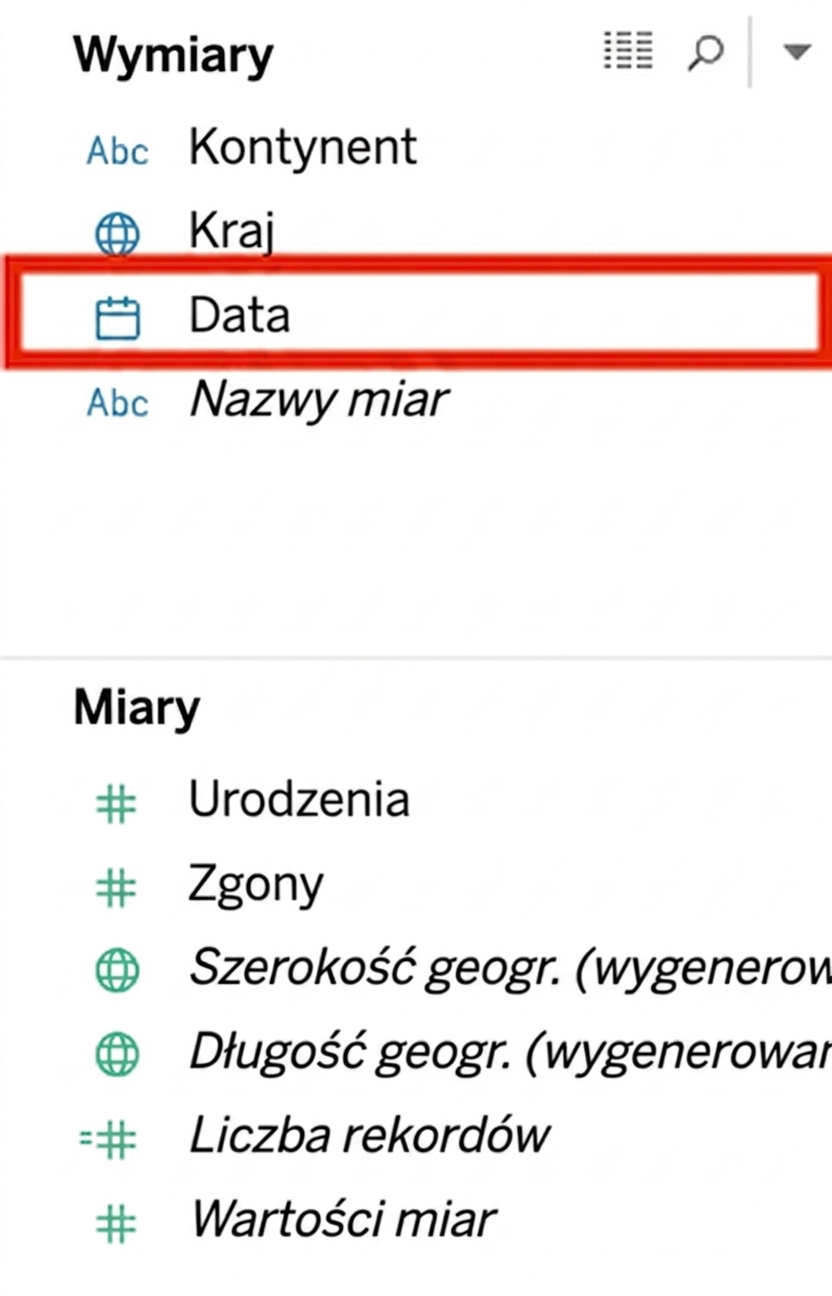Click the calculated-field icon beside Liczba rekordów
832x1296 pixels.
tap(109, 1139)
